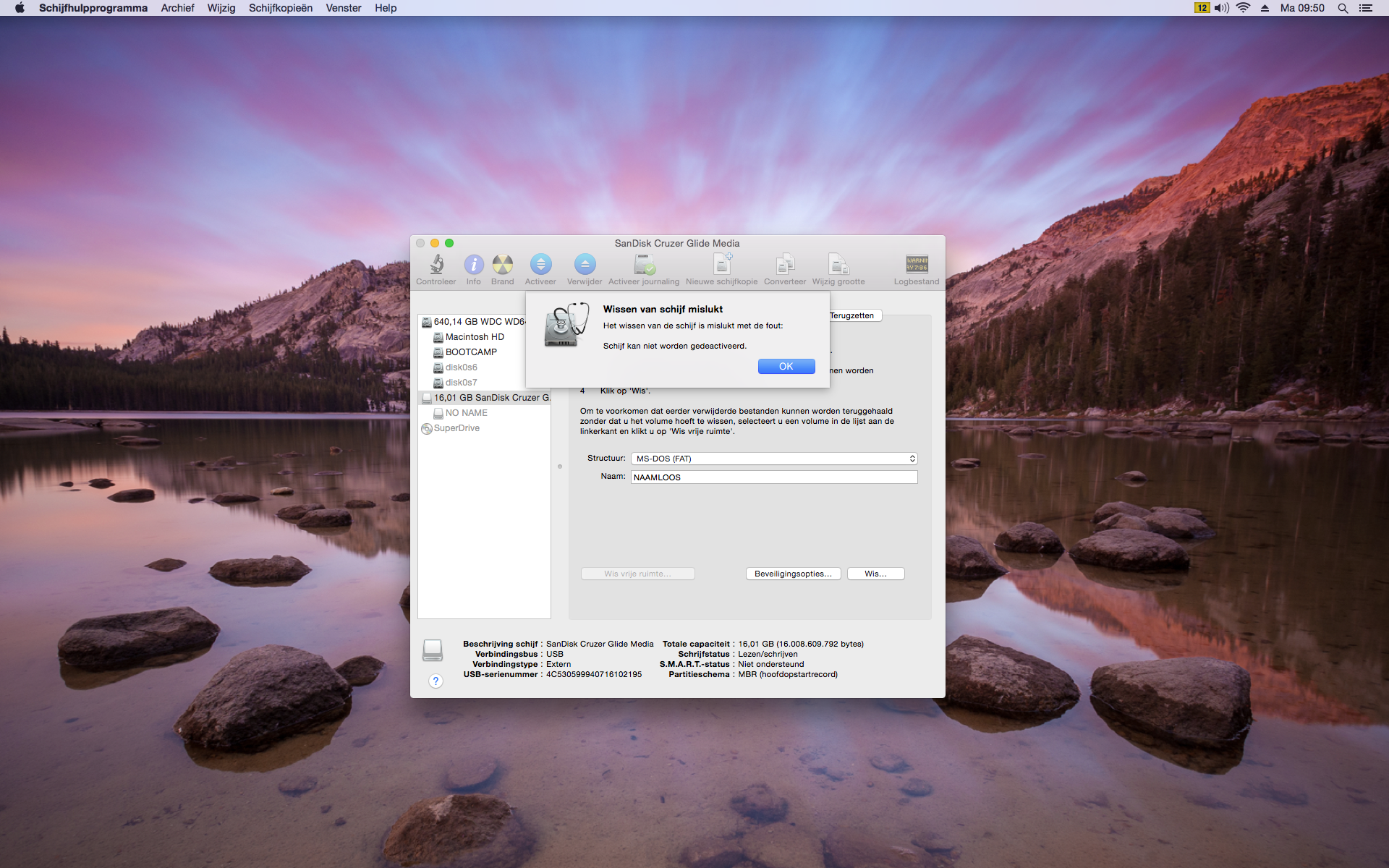Confirm the error dialog with OK
The image size is (1389, 868).
tap(786, 366)
